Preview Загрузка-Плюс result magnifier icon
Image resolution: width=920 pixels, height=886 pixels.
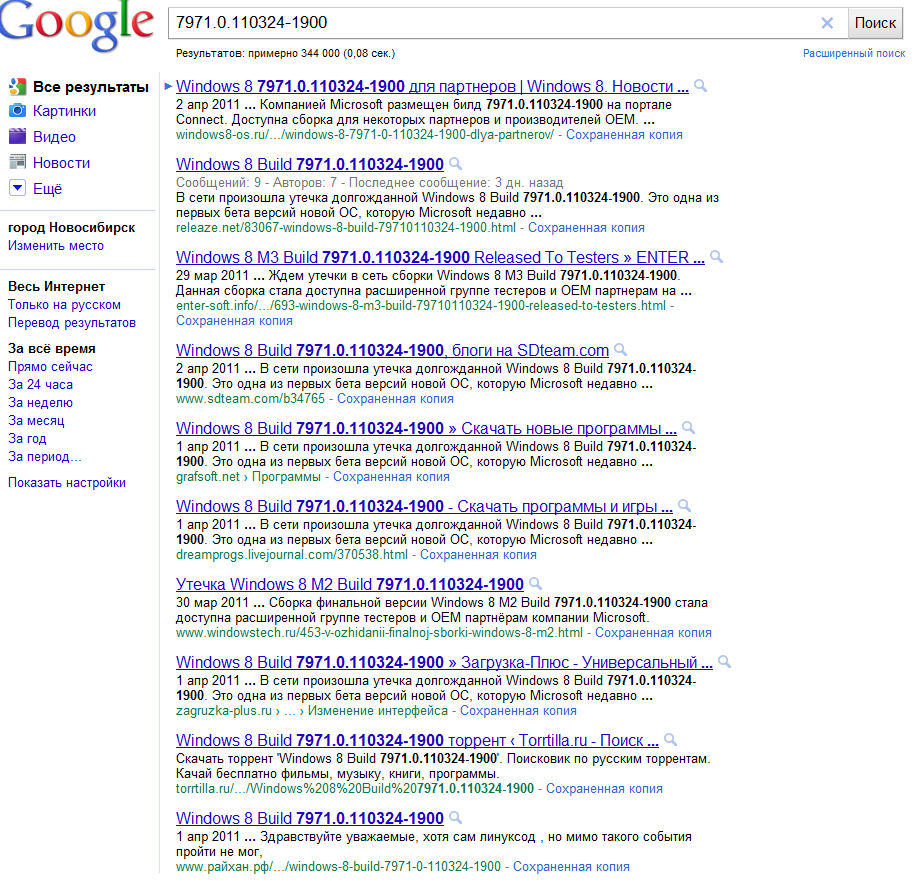click(x=725, y=662)
